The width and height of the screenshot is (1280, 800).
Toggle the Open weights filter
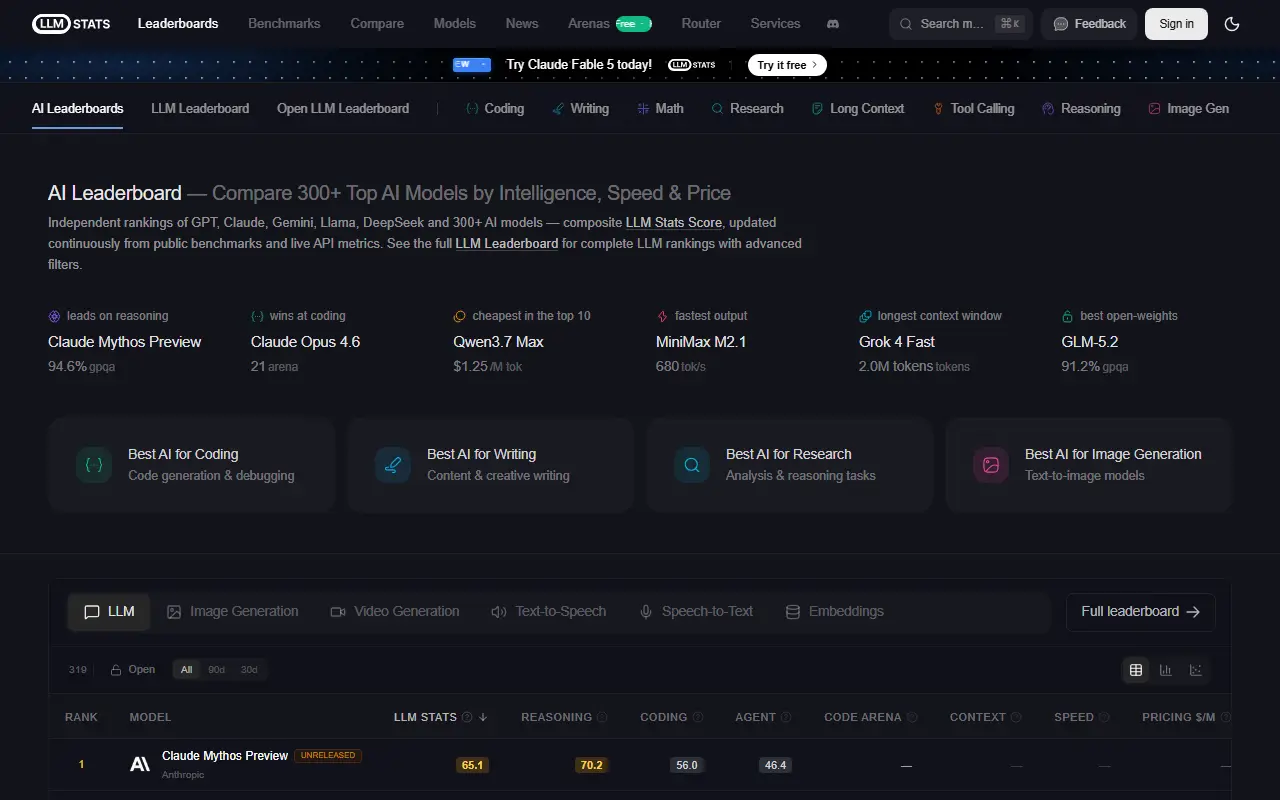coord(133,670)
